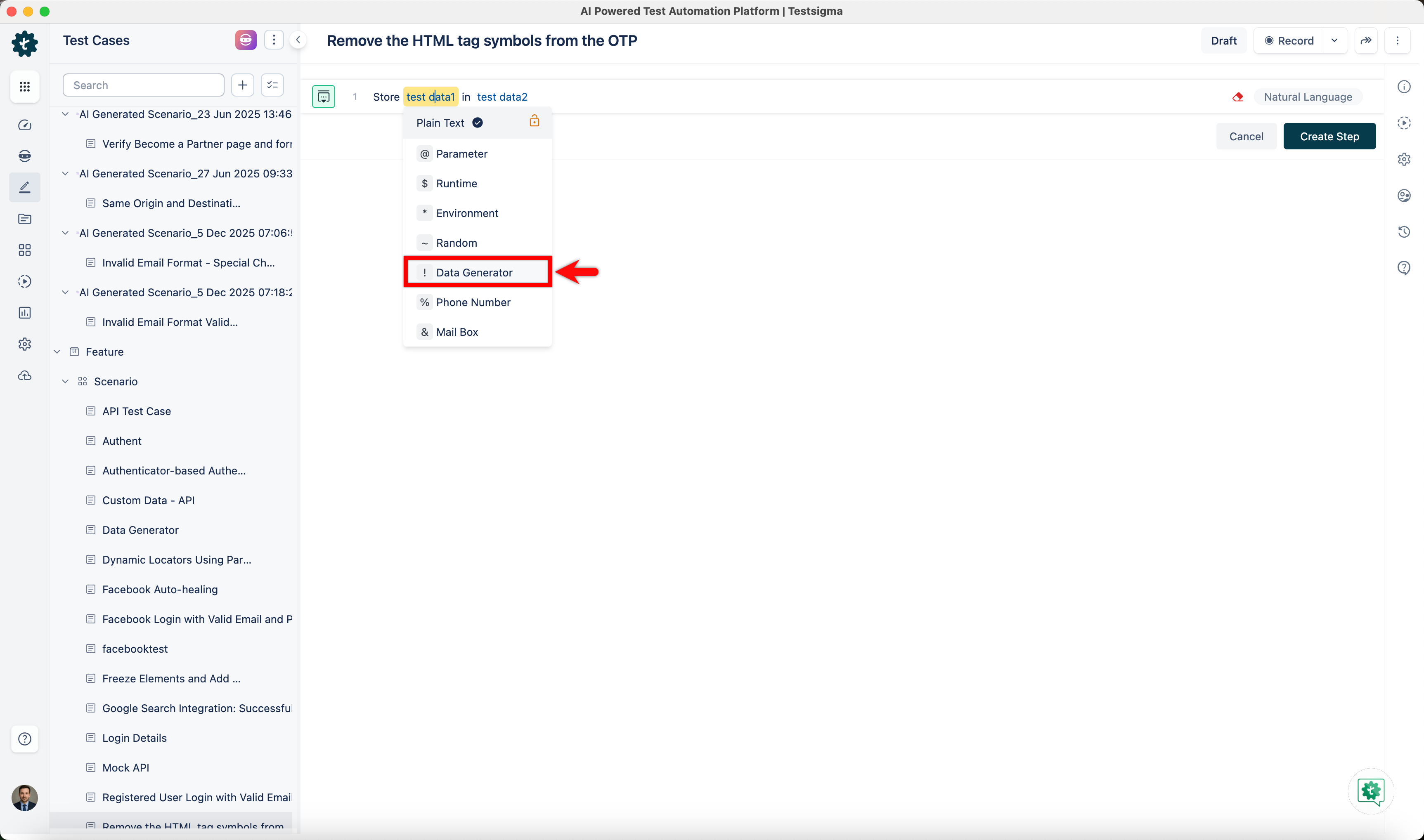
Task: Click the test case Search field
Action: pos(144,85)
